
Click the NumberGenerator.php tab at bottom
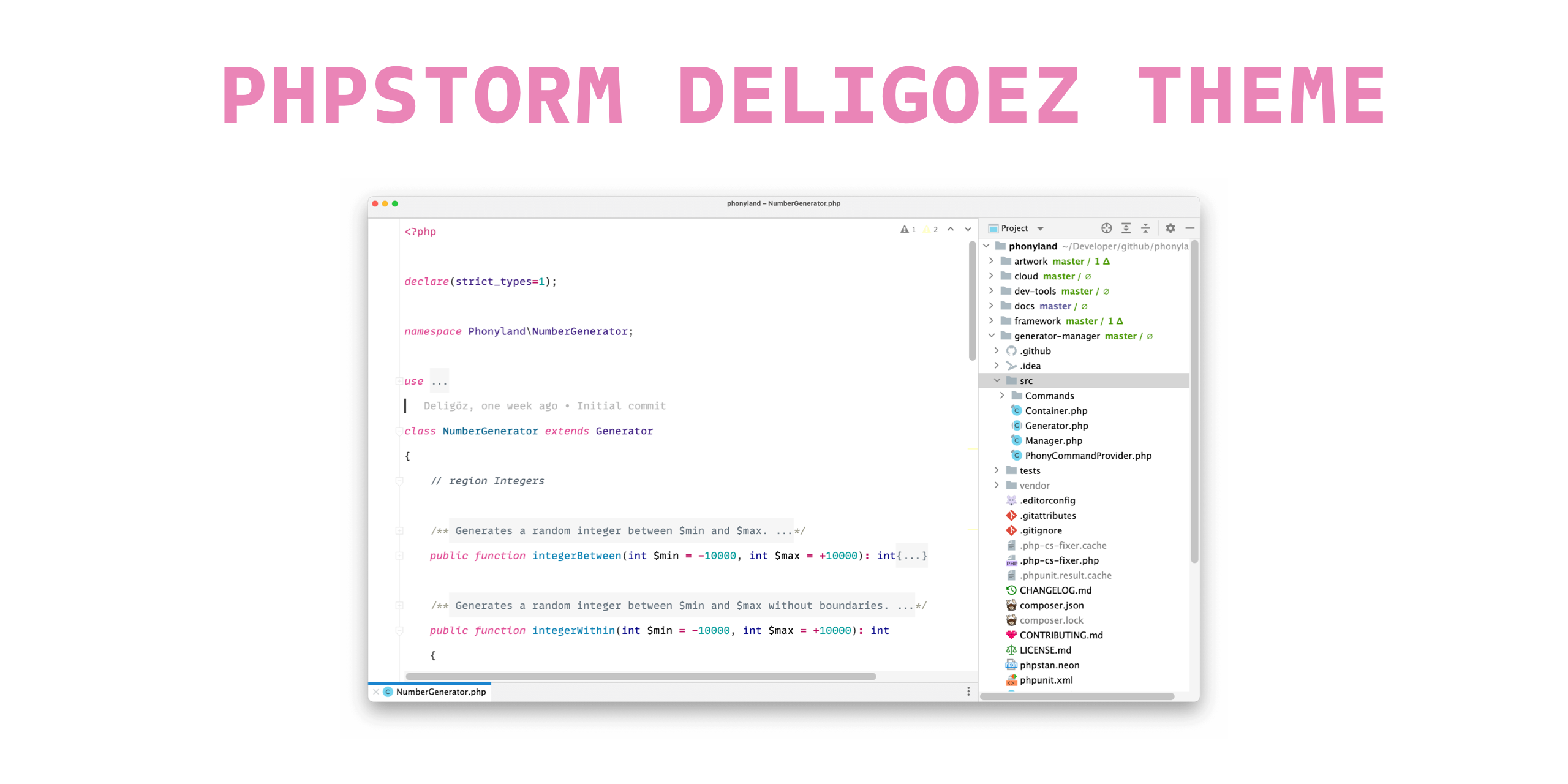click(x=444, y=691)
